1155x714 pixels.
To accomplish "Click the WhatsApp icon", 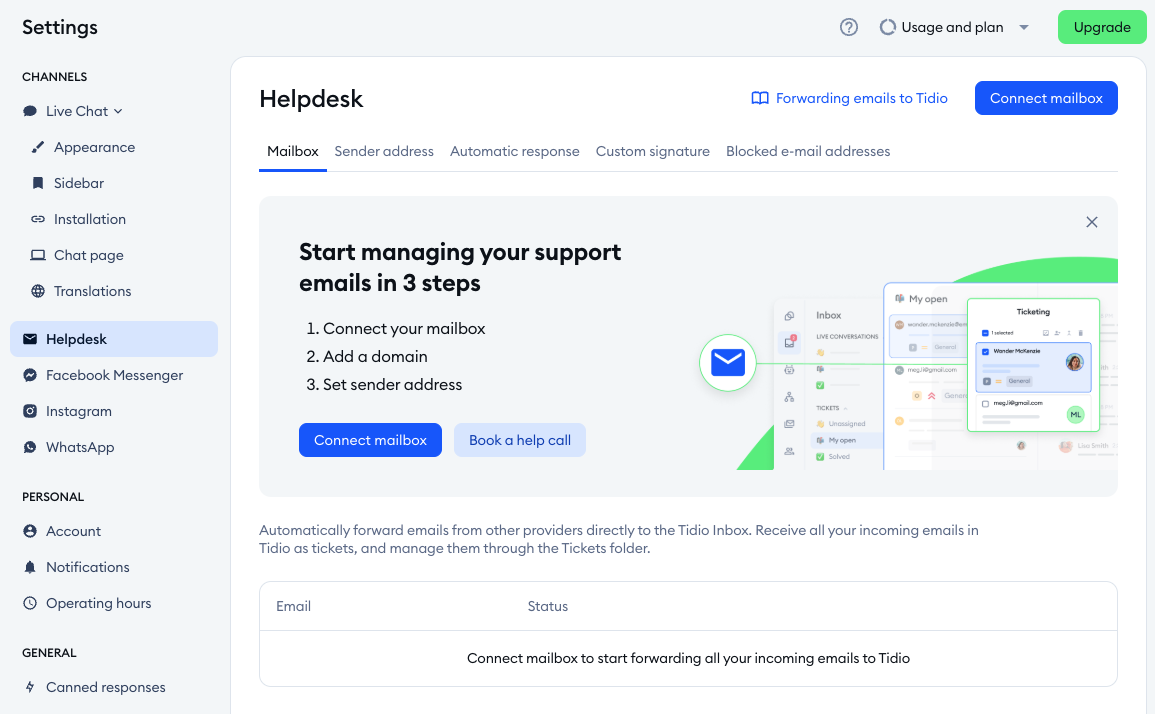I will 30,447.
